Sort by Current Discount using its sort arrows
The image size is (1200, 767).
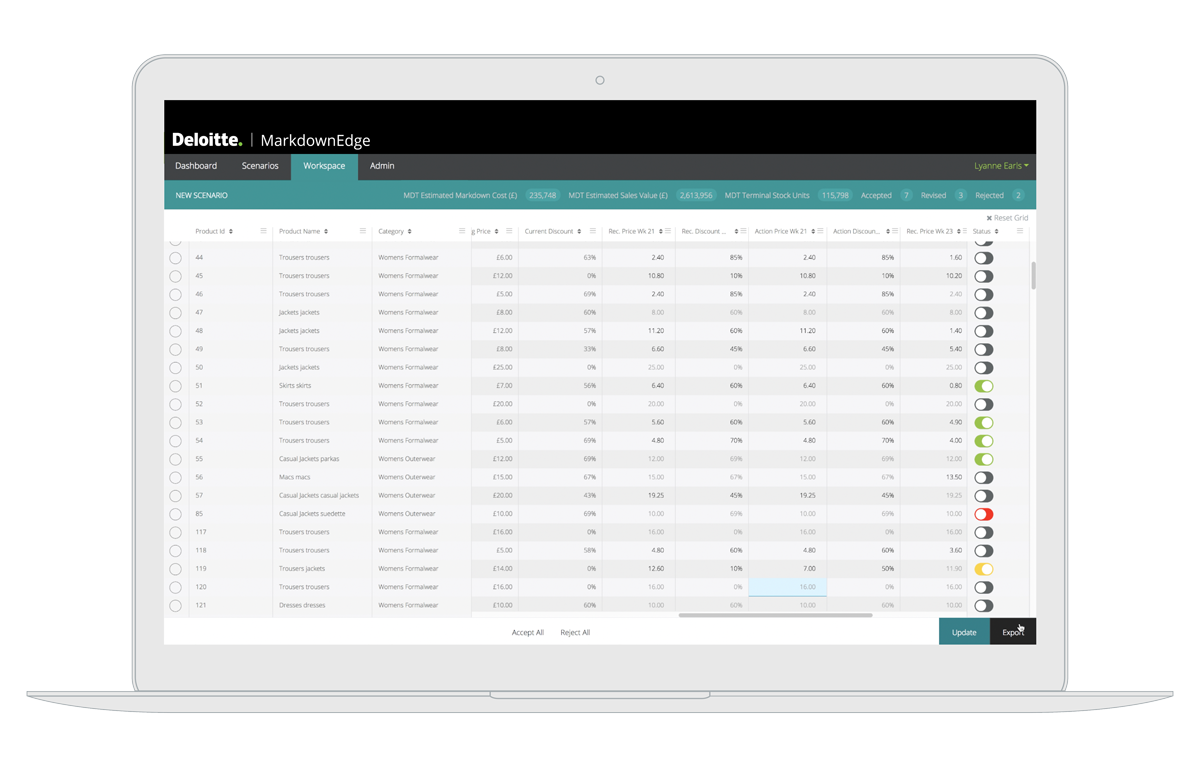[579, 231]
